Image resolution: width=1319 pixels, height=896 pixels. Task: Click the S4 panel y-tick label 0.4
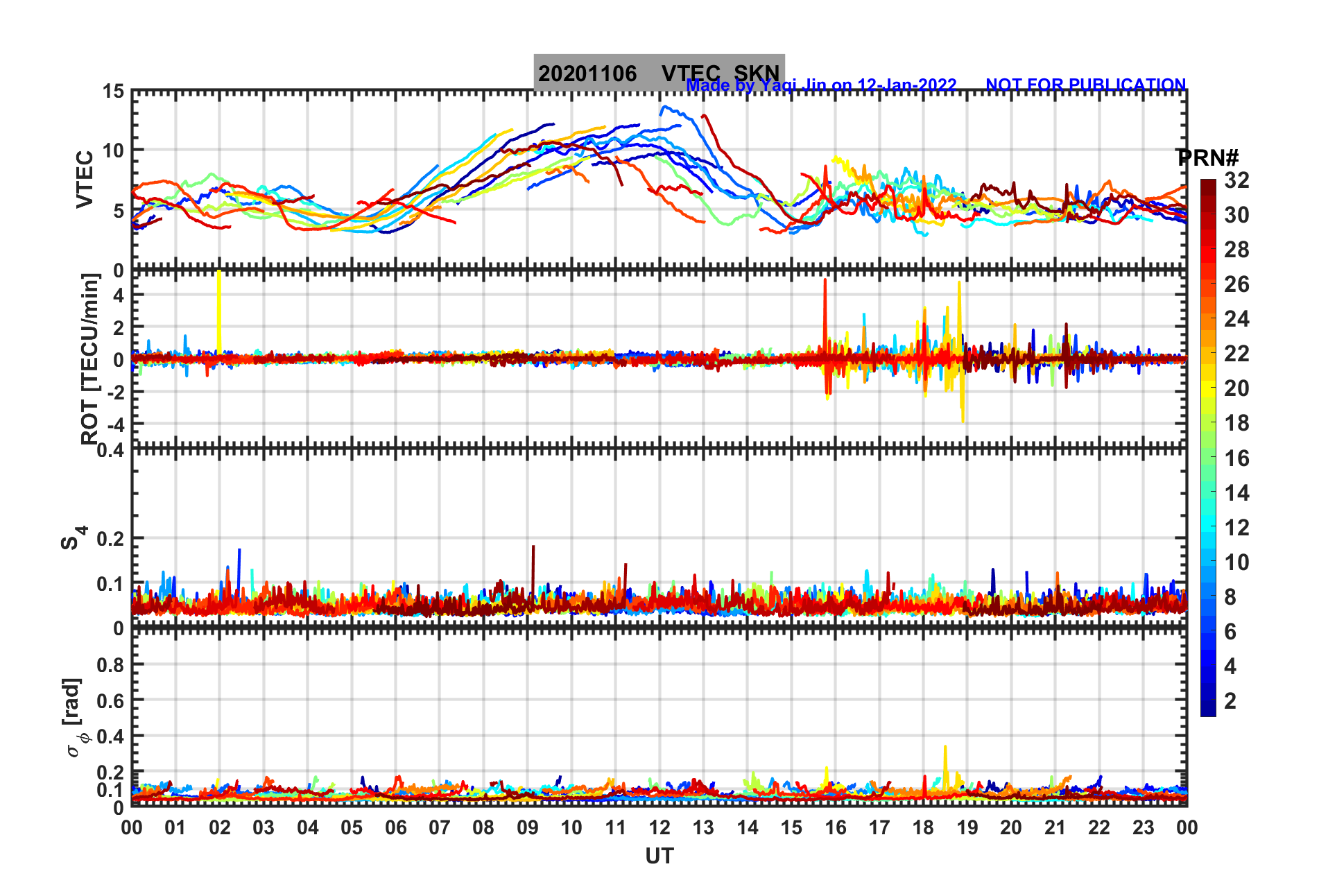[111, 451]
